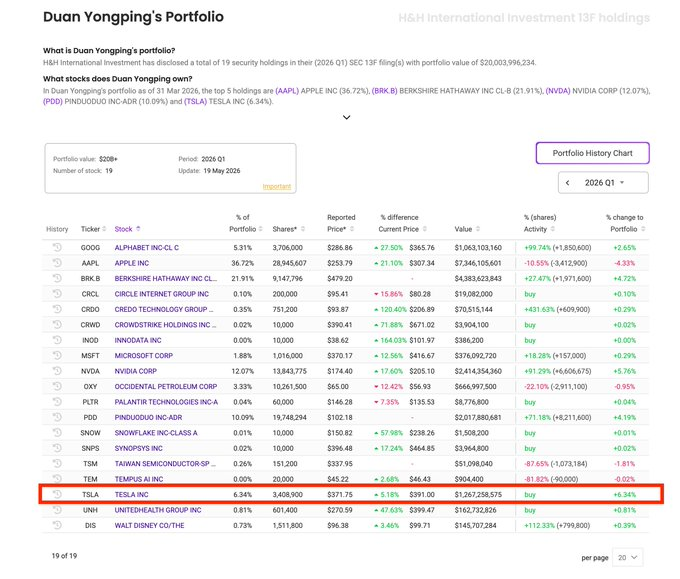Viewport: 680px width, 579px height.
Task: Open CREDO TECHNOLOGY GROUP link
Action: pyautogui.click(x=164, y=309)
